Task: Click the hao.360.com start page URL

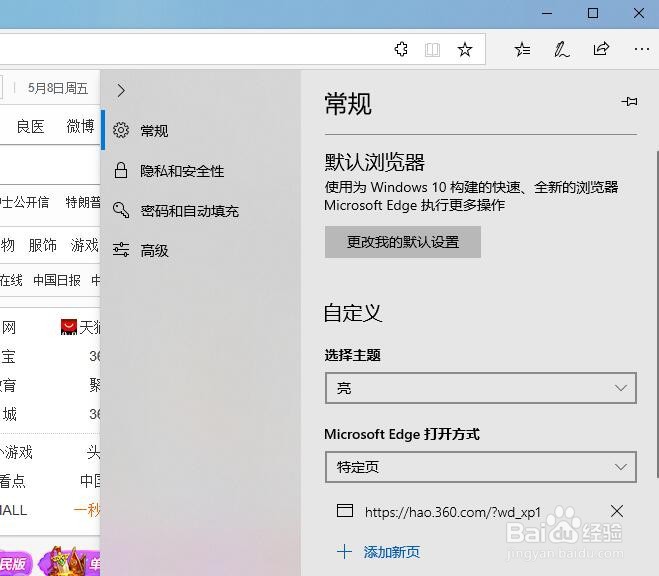Action: click(x=453, y=512)
